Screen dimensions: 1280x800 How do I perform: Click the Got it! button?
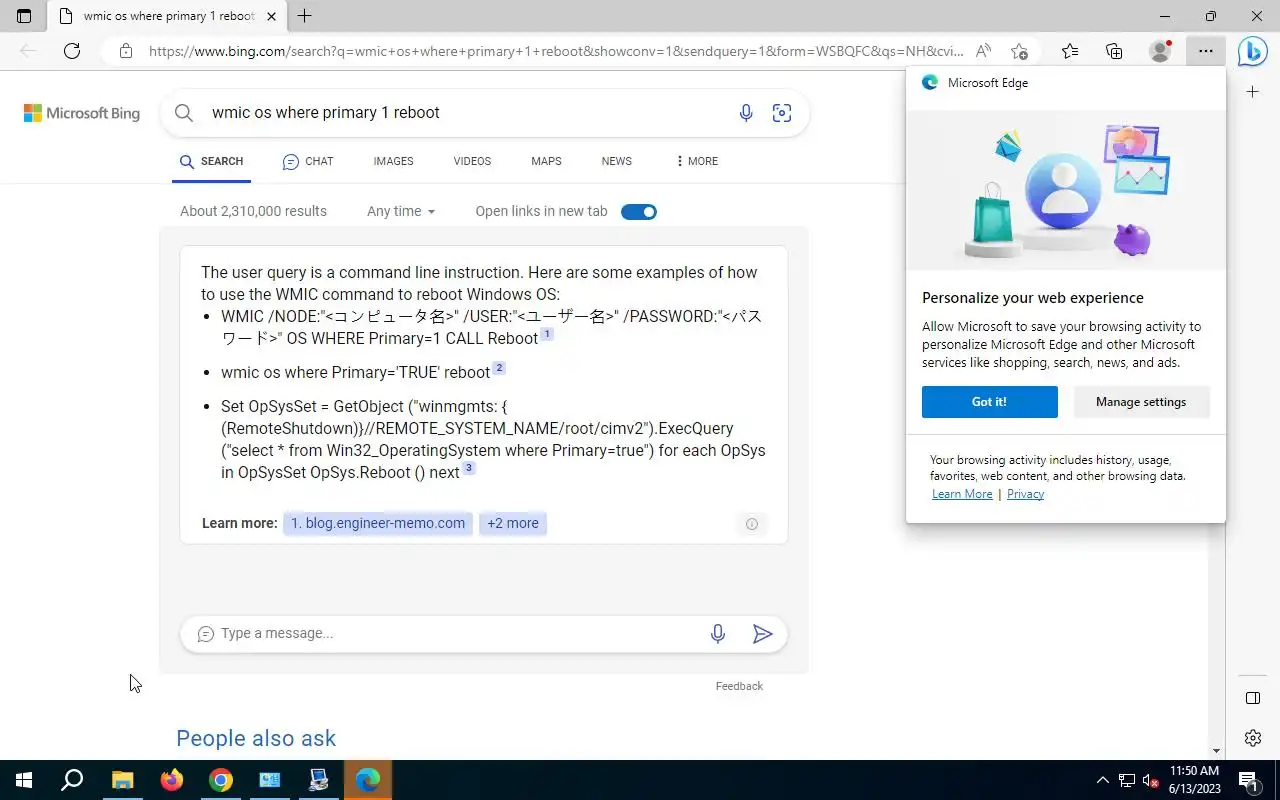(x=990, y=402)
